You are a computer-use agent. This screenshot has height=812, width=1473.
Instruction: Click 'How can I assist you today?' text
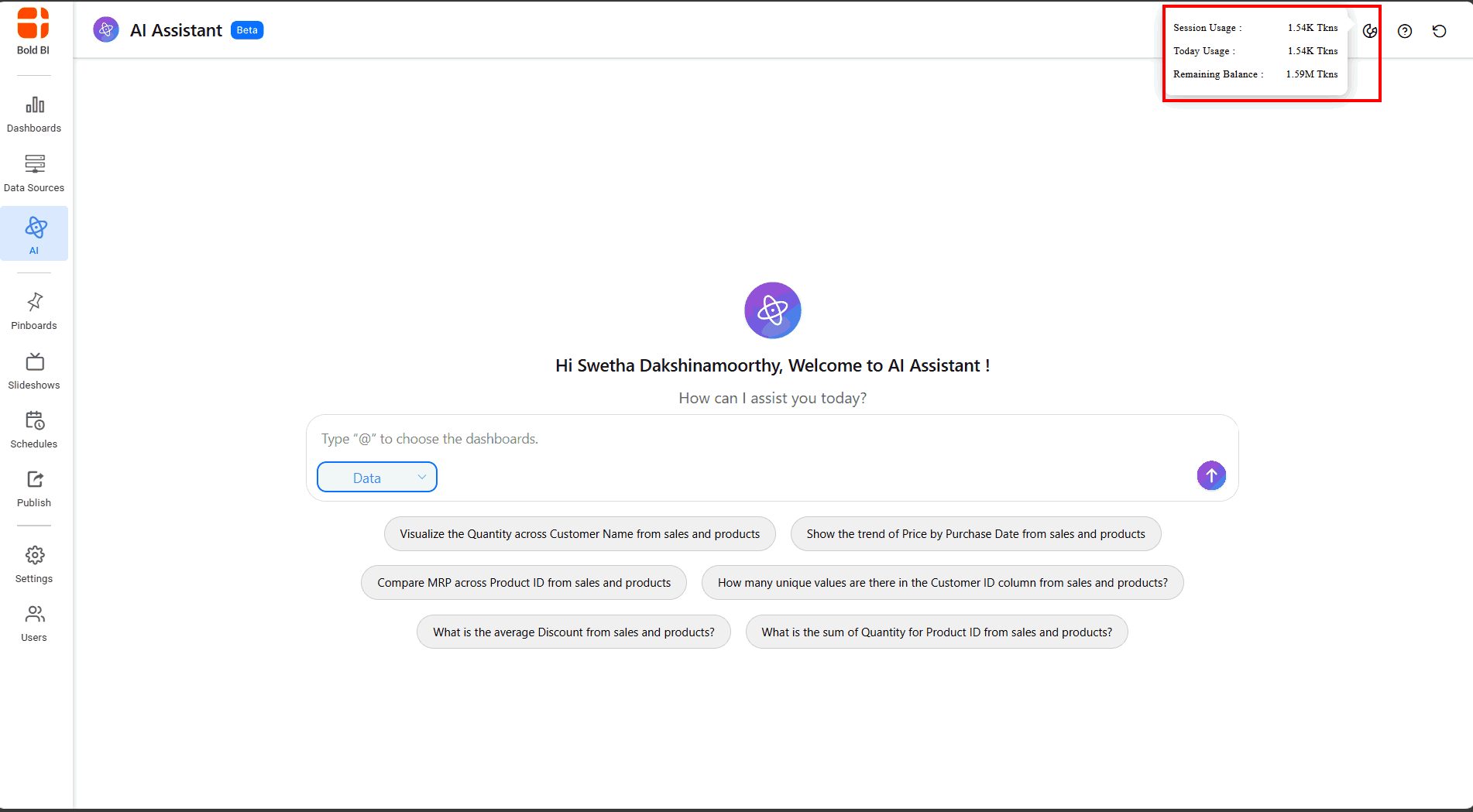pyautogui.click(x=773, y=398)
